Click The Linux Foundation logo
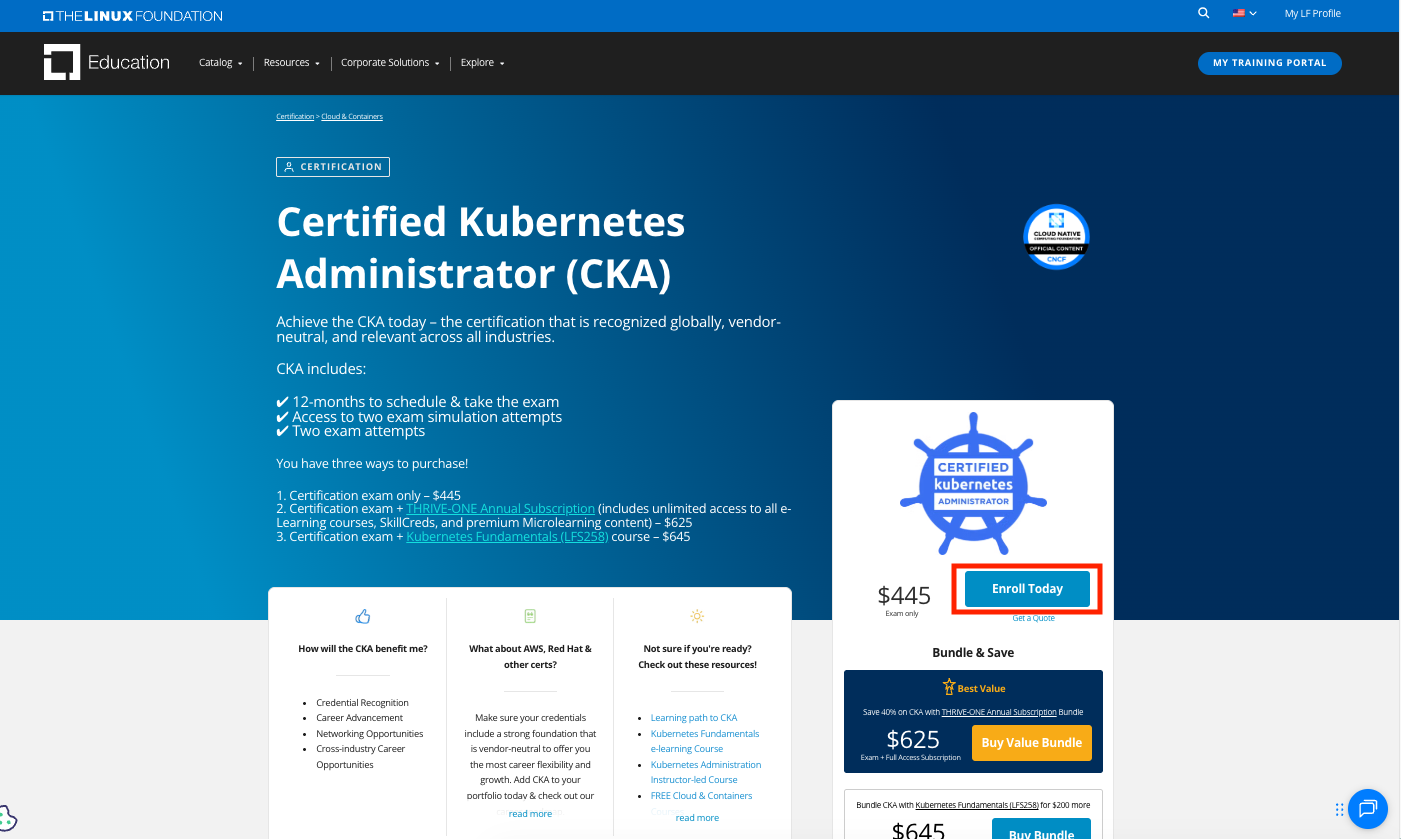The height and width of the screenshot is (839, 1401). (133, 16)
